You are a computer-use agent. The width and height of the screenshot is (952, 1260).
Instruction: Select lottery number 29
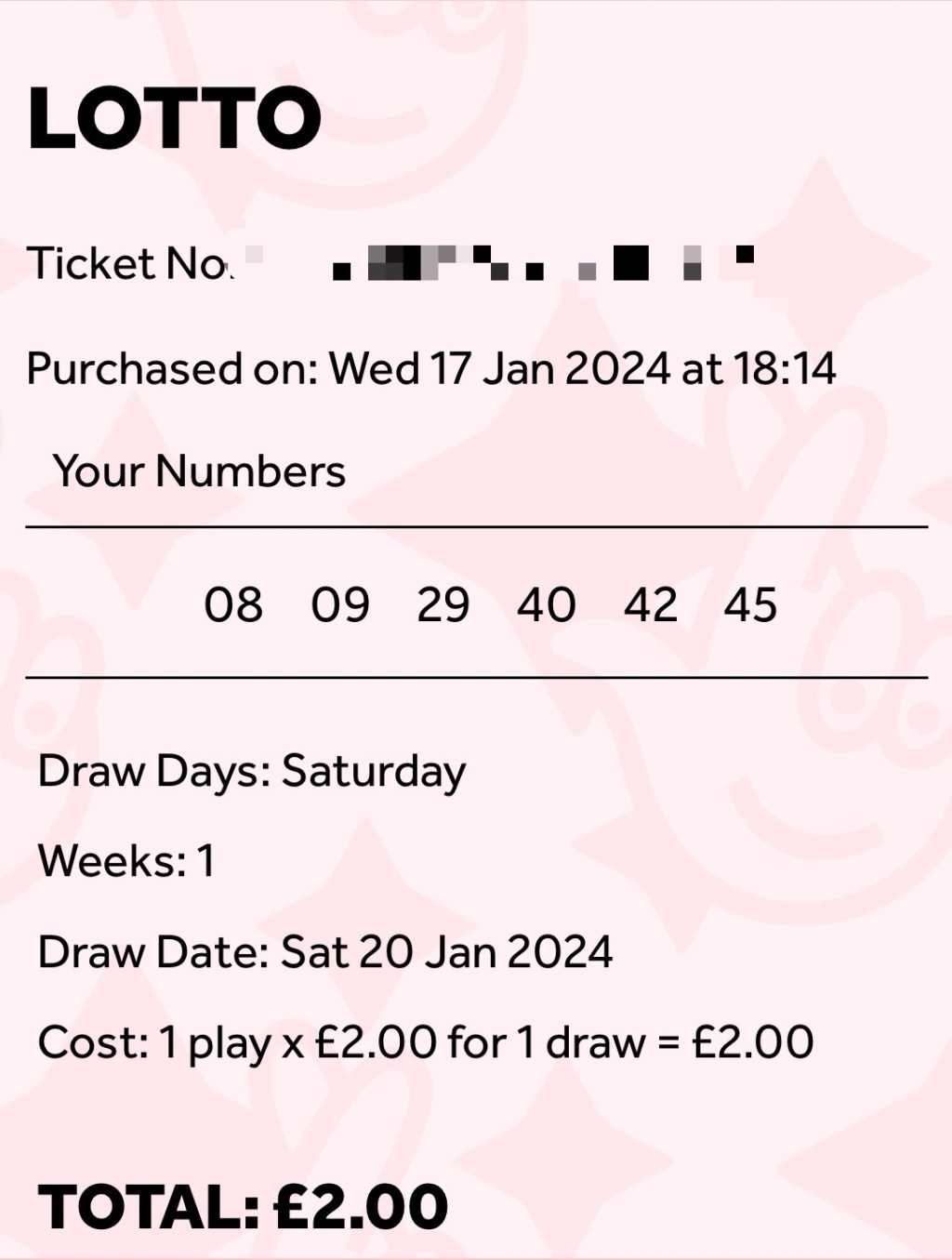[443, 605]
